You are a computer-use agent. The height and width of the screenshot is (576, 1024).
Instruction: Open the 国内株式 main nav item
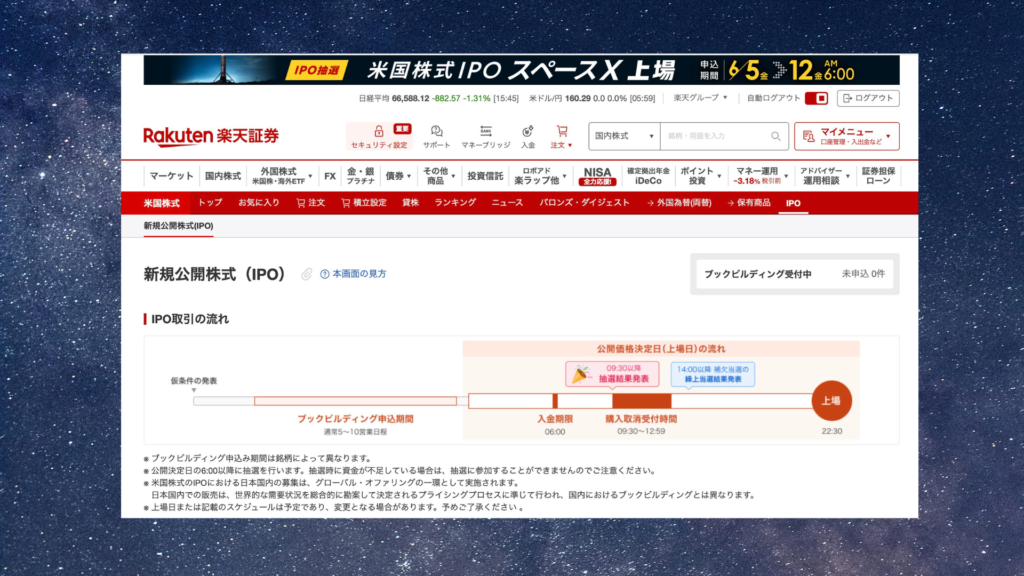pos(223,176)
